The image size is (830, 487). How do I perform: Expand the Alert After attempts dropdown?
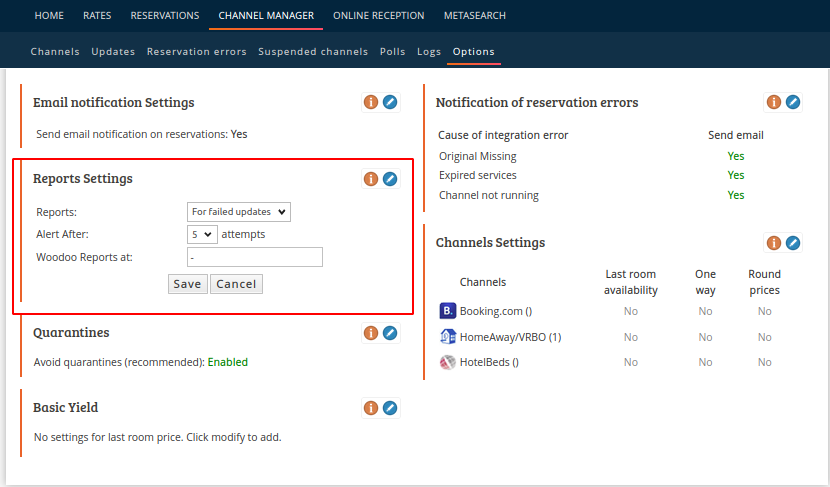pyautogui.click(x=202, y=234)
